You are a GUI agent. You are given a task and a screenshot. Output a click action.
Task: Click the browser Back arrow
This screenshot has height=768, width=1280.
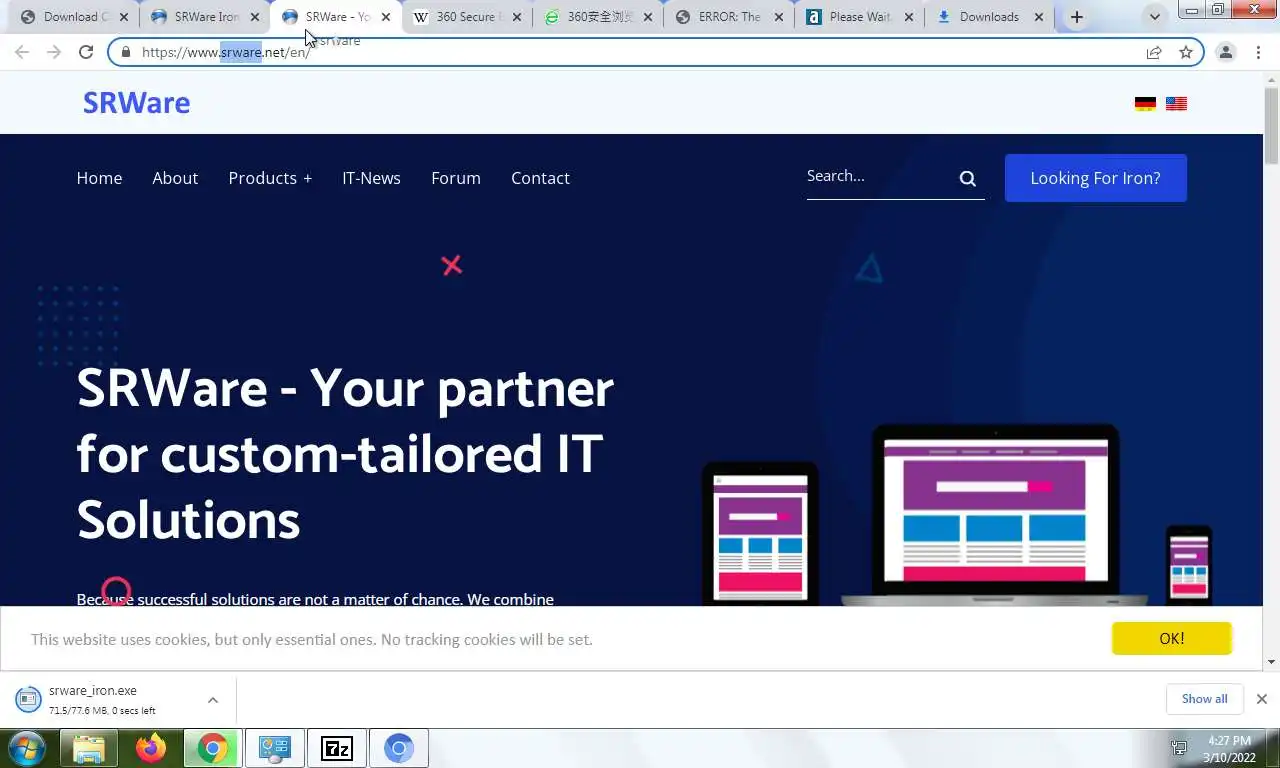22,52
